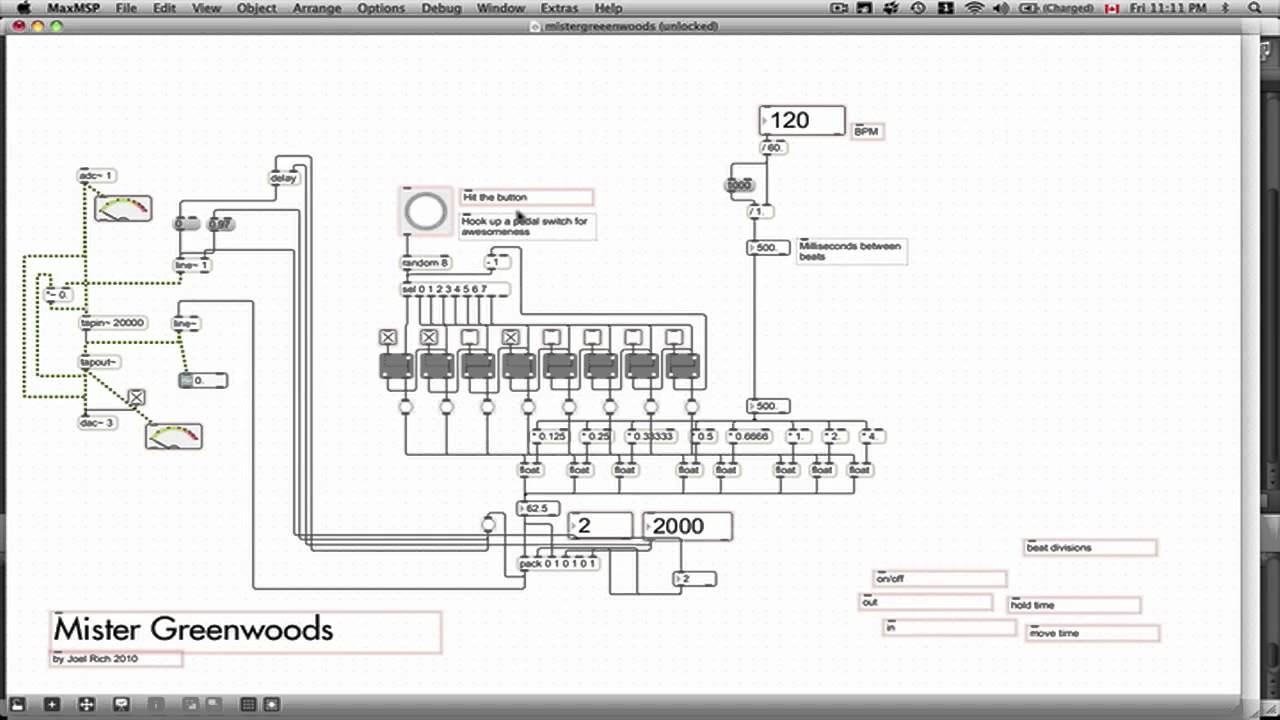Open the Object menu

257,8
